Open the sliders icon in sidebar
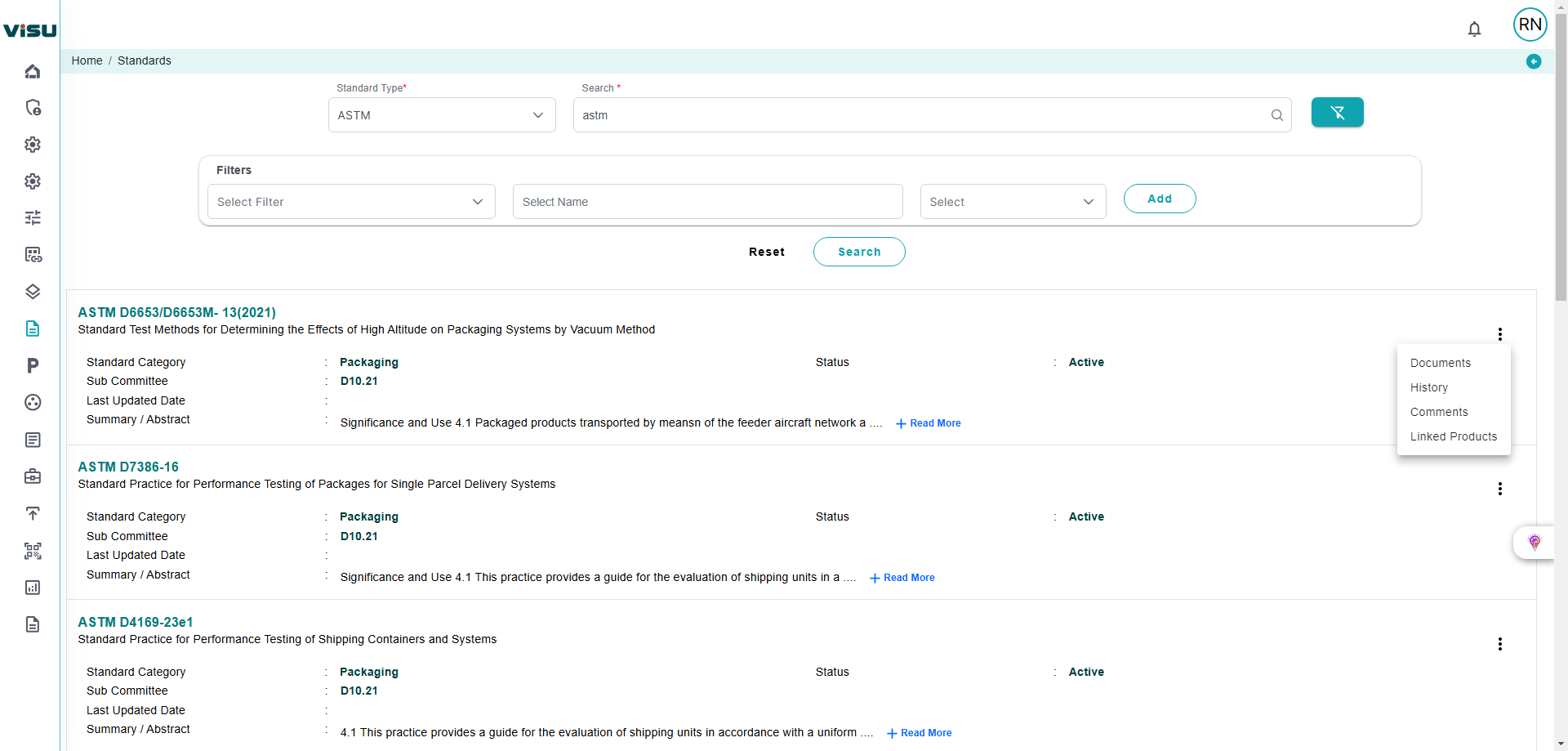Screen dimensions: 1568x751 click(33, 217)
